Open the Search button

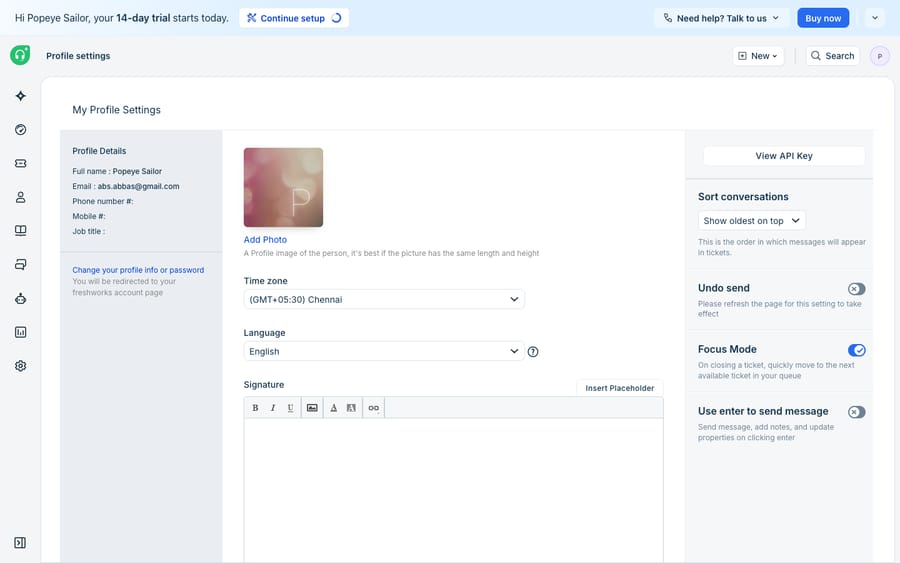pos(832,56)
